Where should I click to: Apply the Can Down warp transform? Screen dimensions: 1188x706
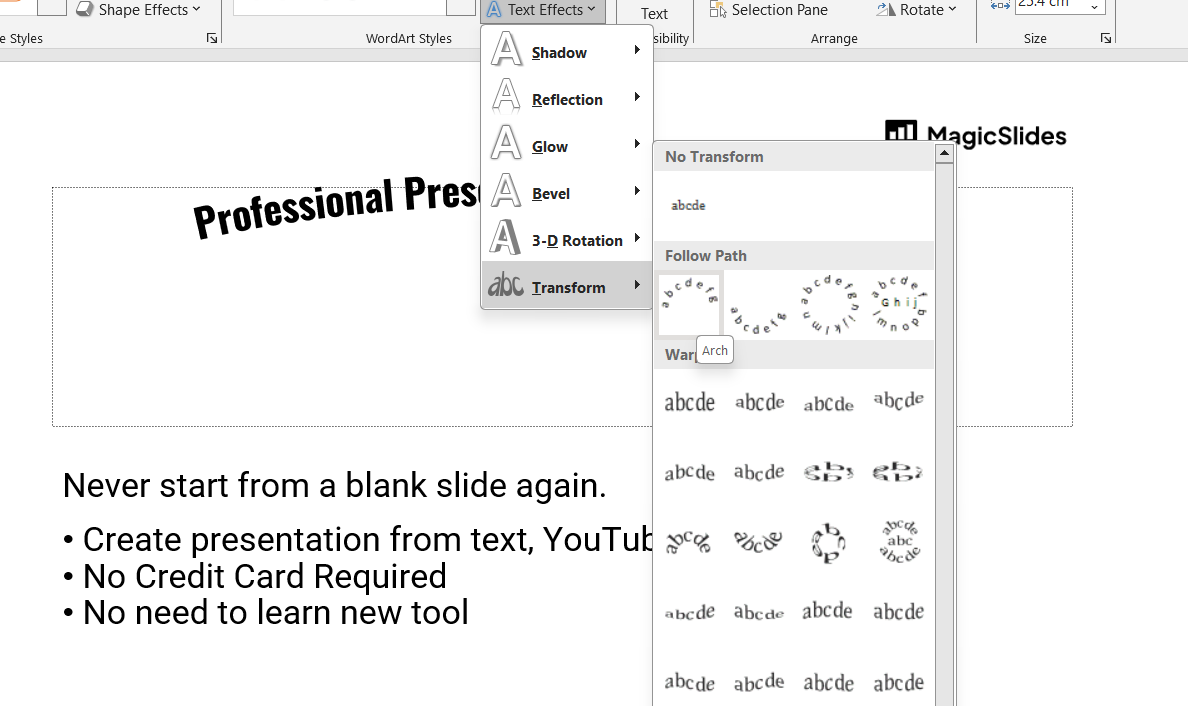899,611
